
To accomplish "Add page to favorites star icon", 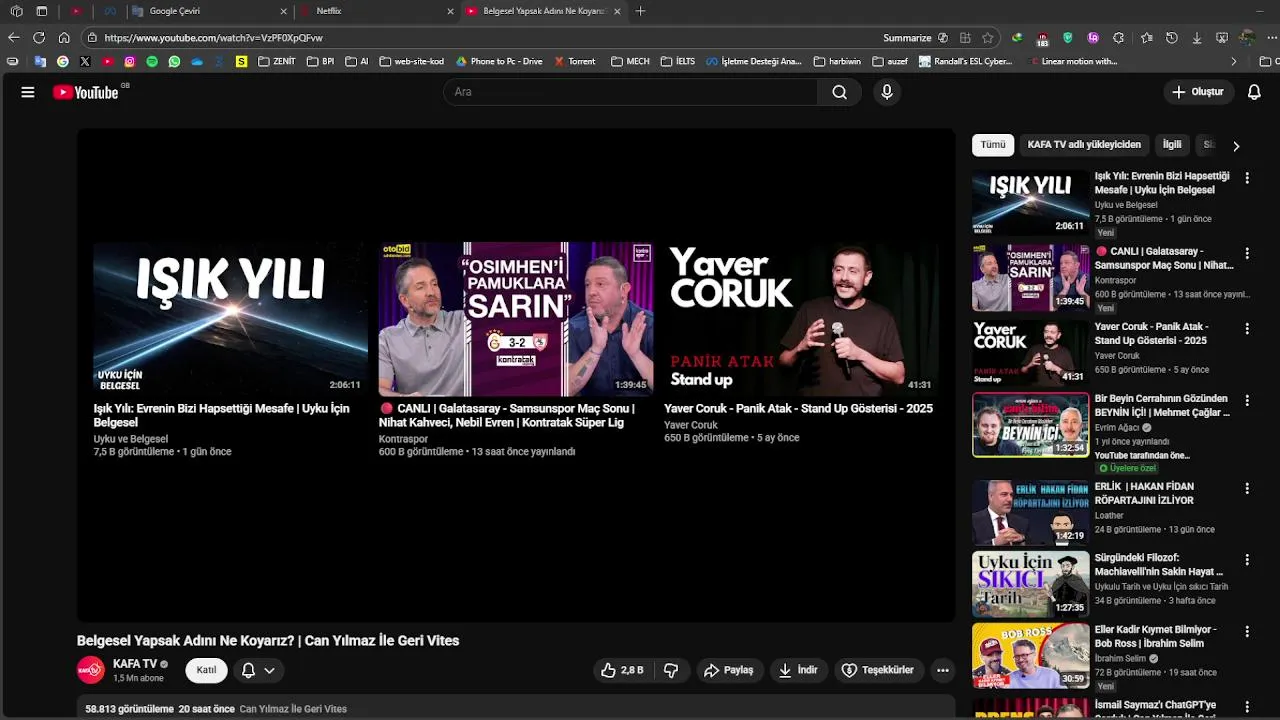I will point(988,38).
